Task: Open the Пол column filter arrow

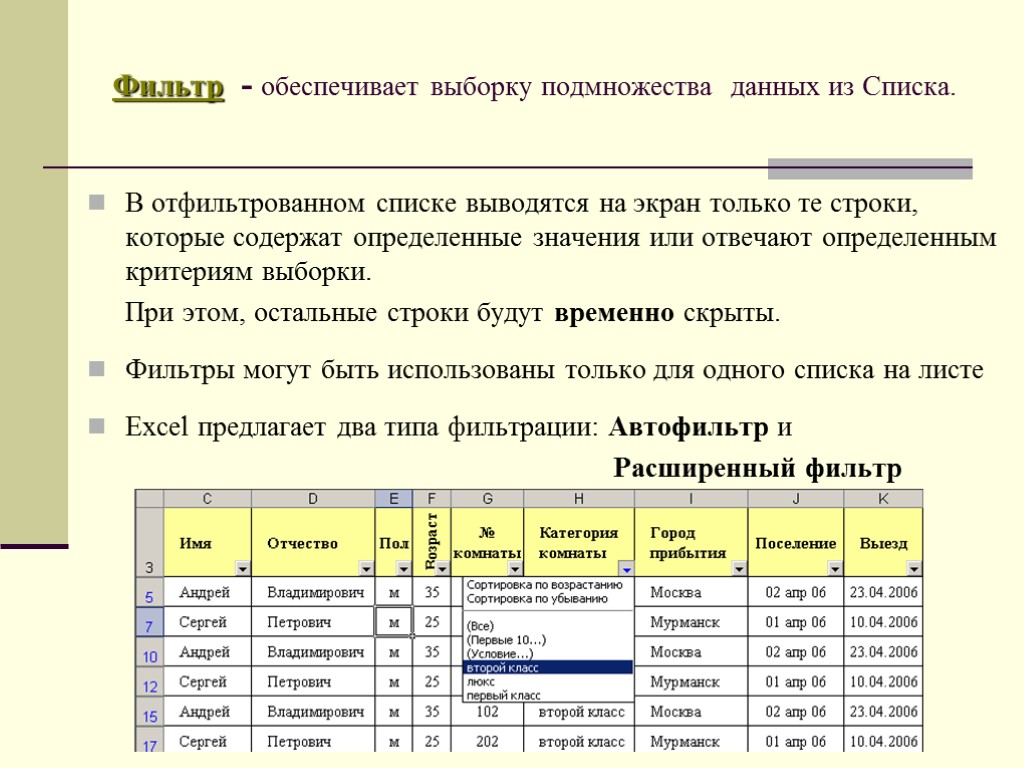Action: pos(404,568)
